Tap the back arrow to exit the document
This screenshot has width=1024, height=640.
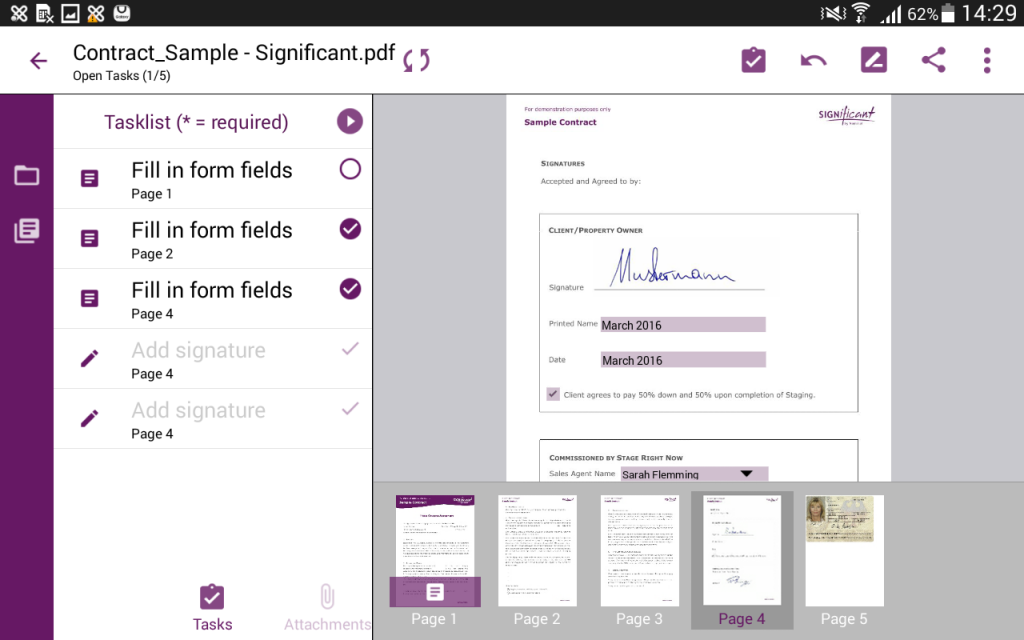[x=37, y=60]
